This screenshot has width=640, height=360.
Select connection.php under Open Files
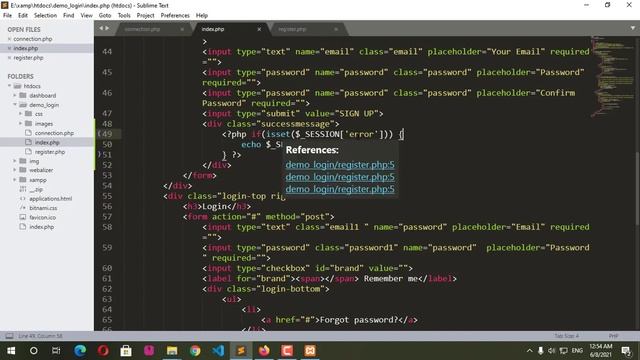click(x=33, y=39)
